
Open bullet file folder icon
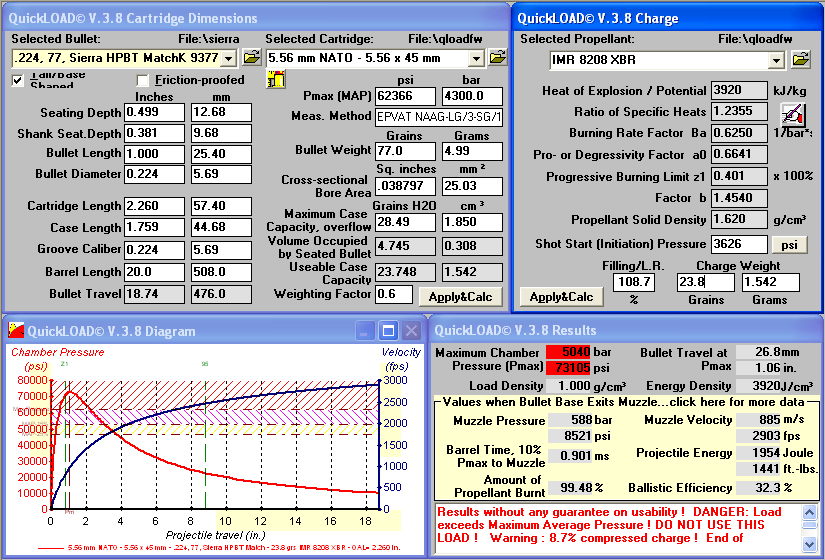tap(250, 59)
